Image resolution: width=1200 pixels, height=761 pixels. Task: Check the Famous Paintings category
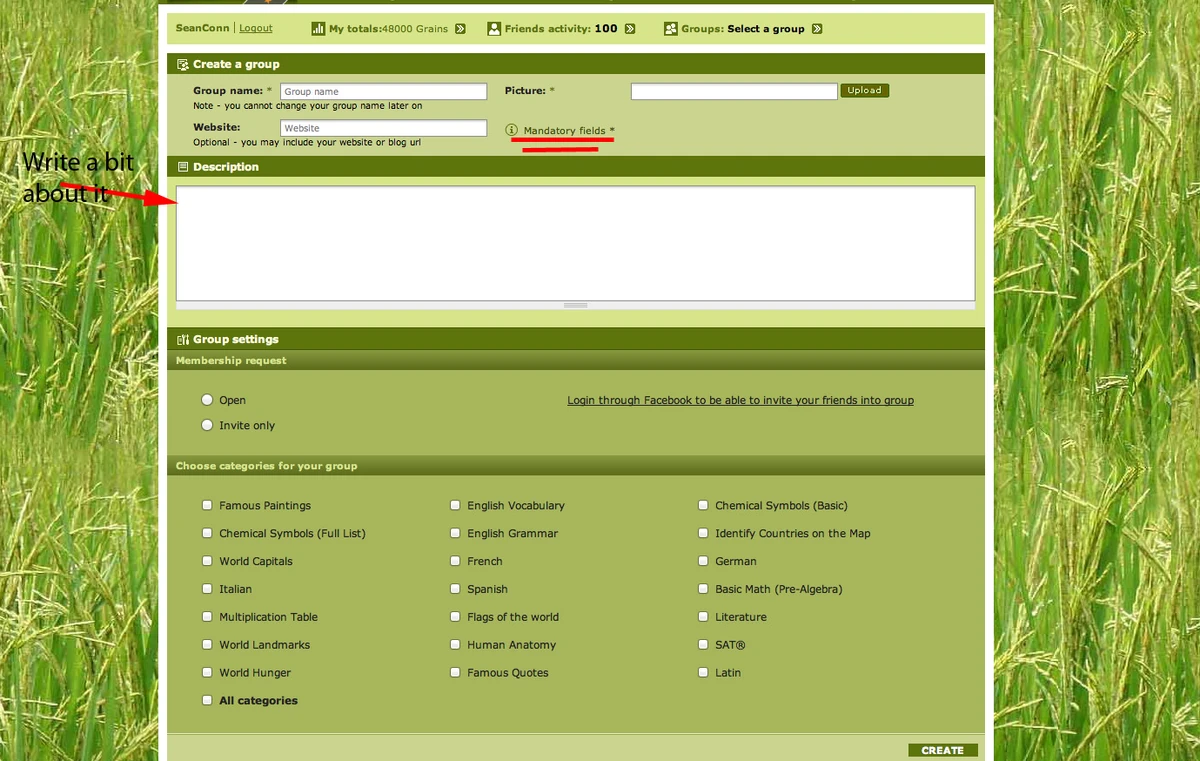tap(207, 505)
